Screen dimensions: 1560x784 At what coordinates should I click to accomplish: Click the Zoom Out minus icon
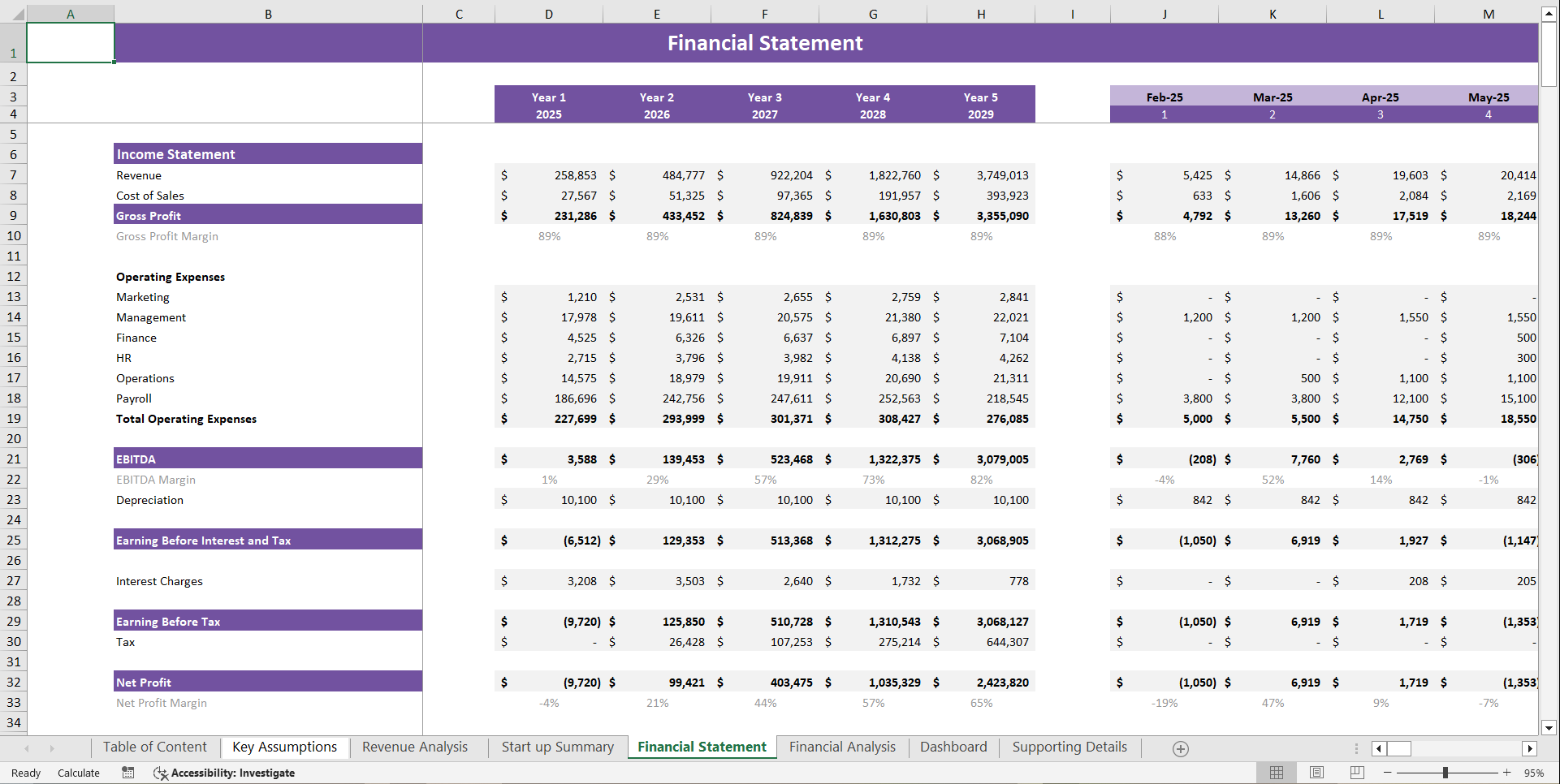pyautogui.click(x=1388, y=773)
